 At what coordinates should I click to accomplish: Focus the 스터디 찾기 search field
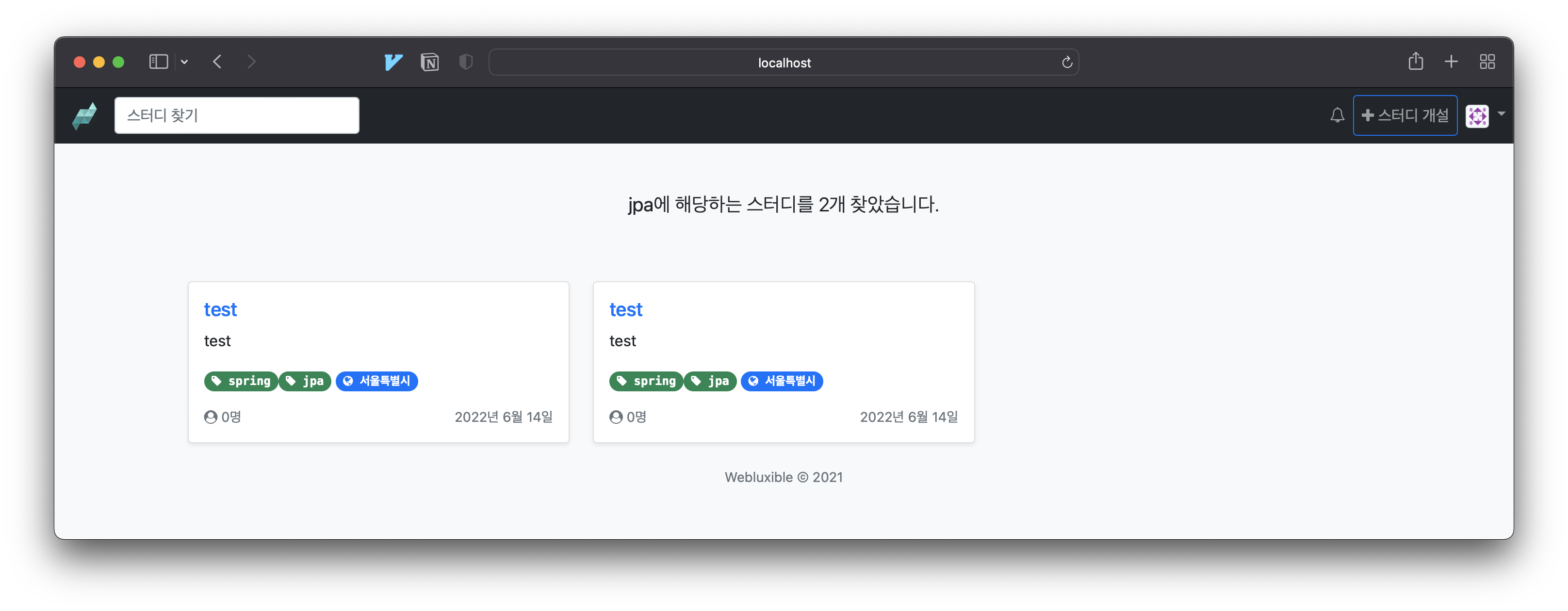pyautogui.click(x=237, y=115)
